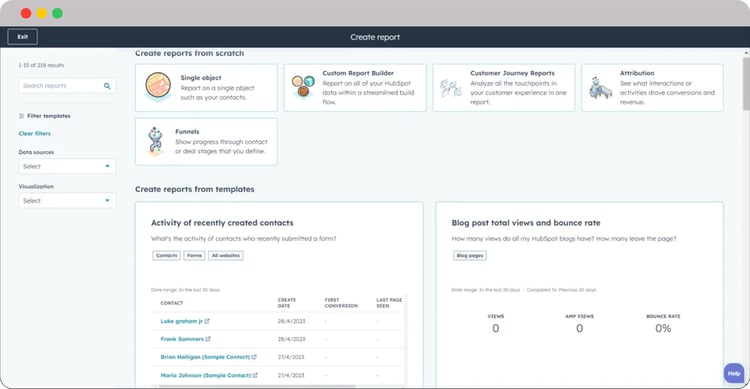Image resolution: width=750 pixels, height=389 pixels.
Task: Click the Filter templates icon
Action: pyautogui.click(x=21, y=116)
